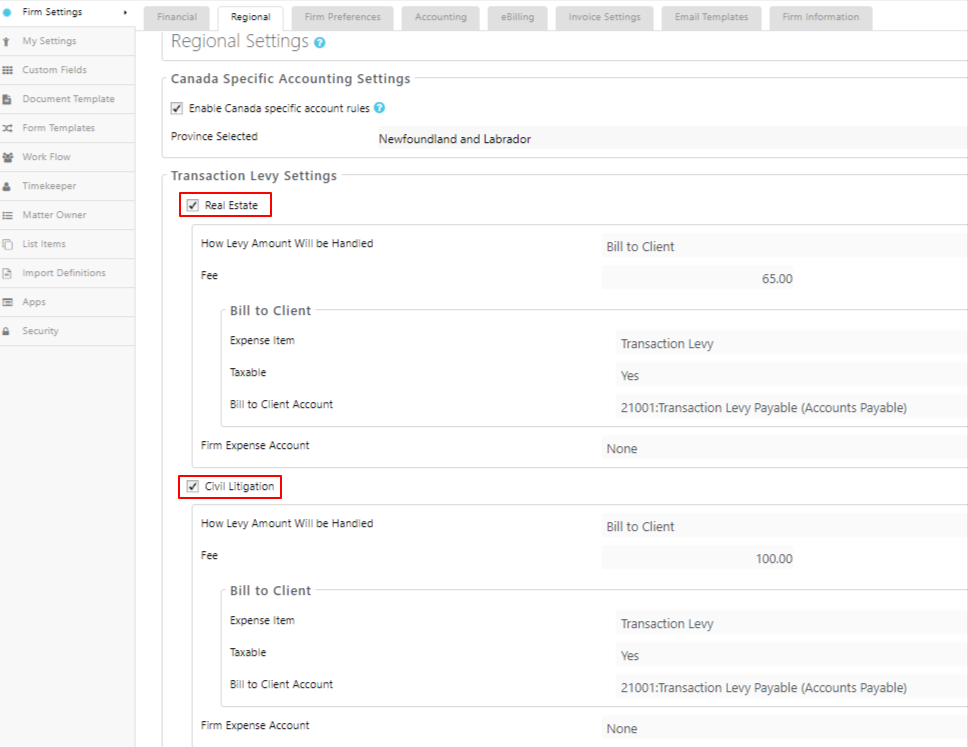This screenshot has height=747, width=968.
Task: Switch to the Invoice Settings tab
Action: pos(604,17)
